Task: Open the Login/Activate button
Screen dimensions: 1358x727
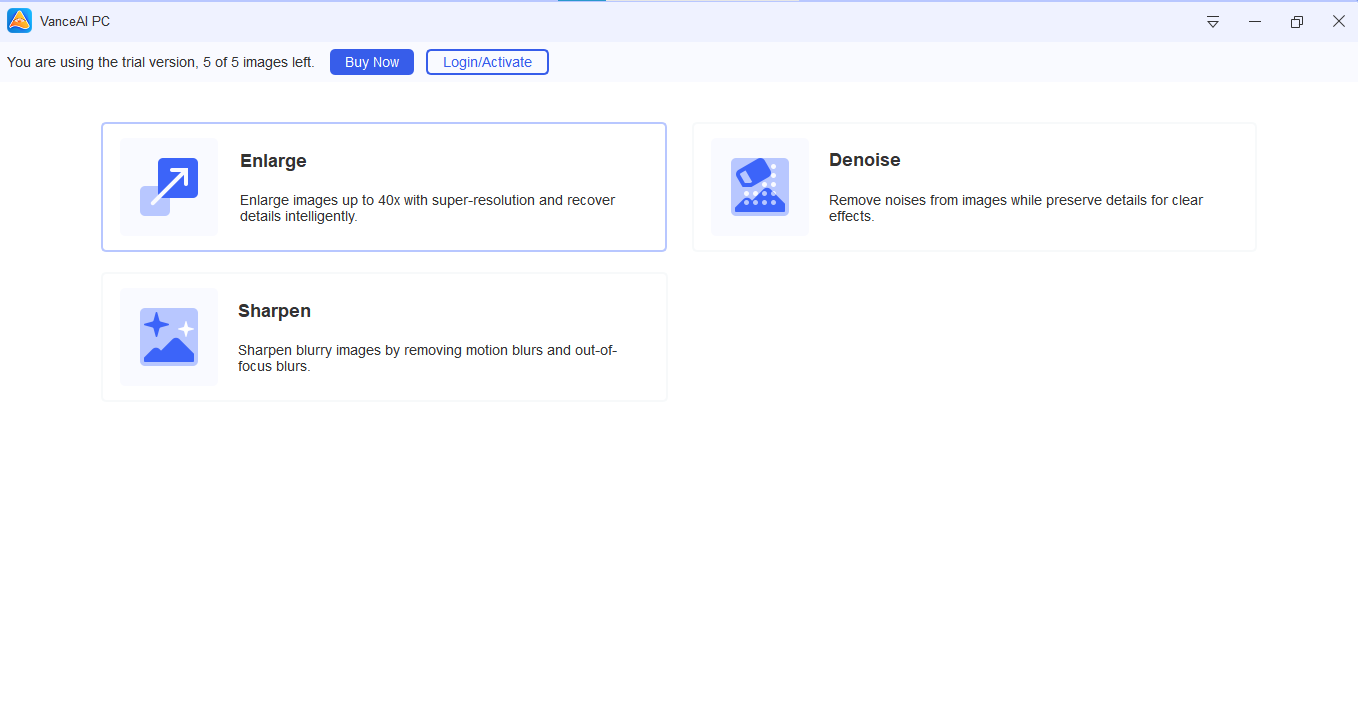Action: pyautogui.click(x=487, y=62)
